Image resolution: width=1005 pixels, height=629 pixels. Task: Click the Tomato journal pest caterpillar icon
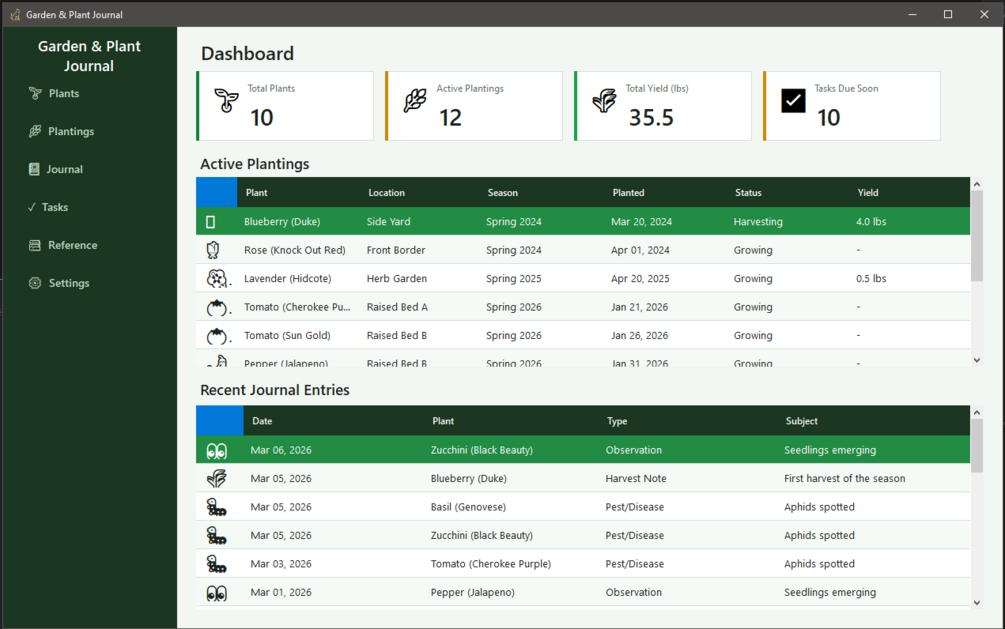click(x=216, y=564)
